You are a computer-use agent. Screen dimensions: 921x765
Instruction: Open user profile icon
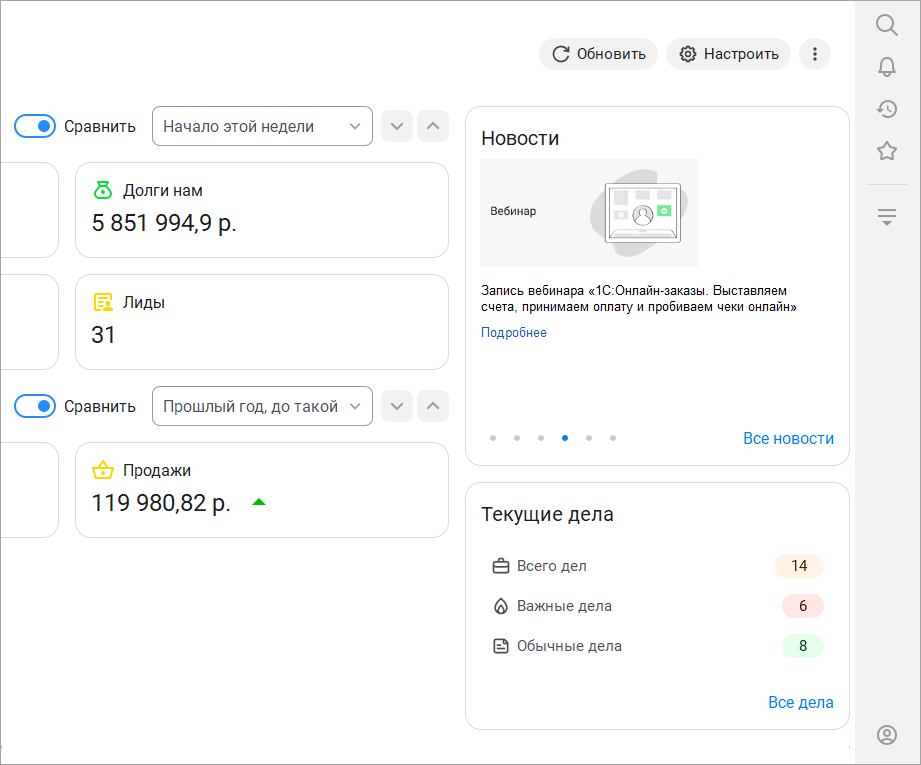click(886, 735)
